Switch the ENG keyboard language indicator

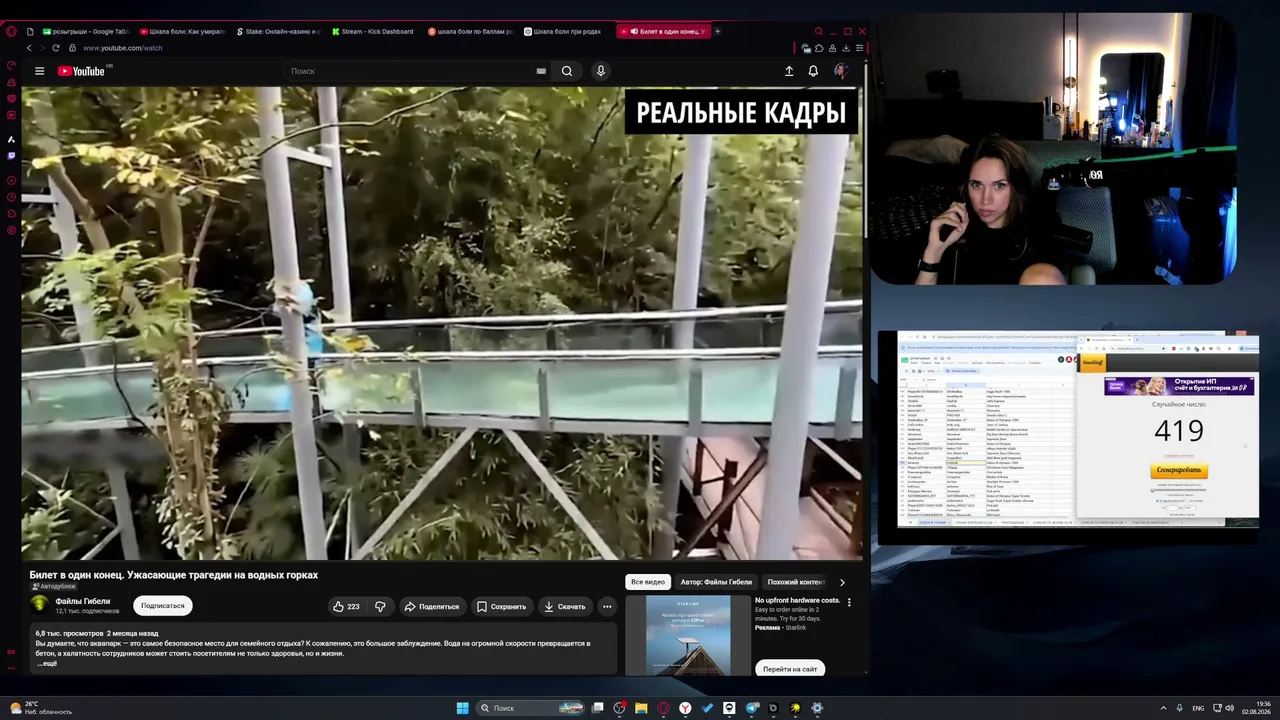1198,708
